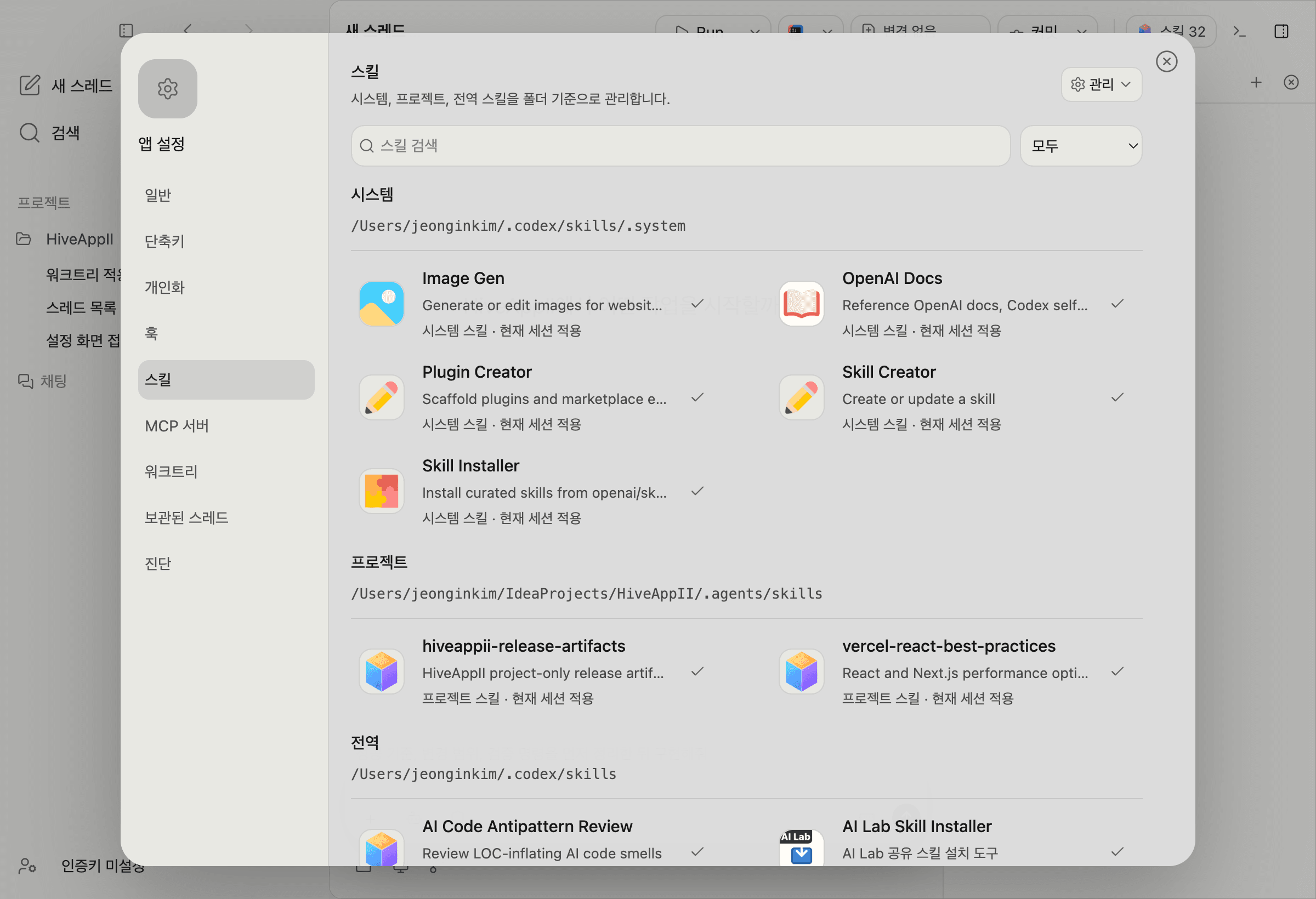Open the 워크트리 thread item in sidebar
The width and height of the screenshot is (1316, 899).
tap(83, 275)
